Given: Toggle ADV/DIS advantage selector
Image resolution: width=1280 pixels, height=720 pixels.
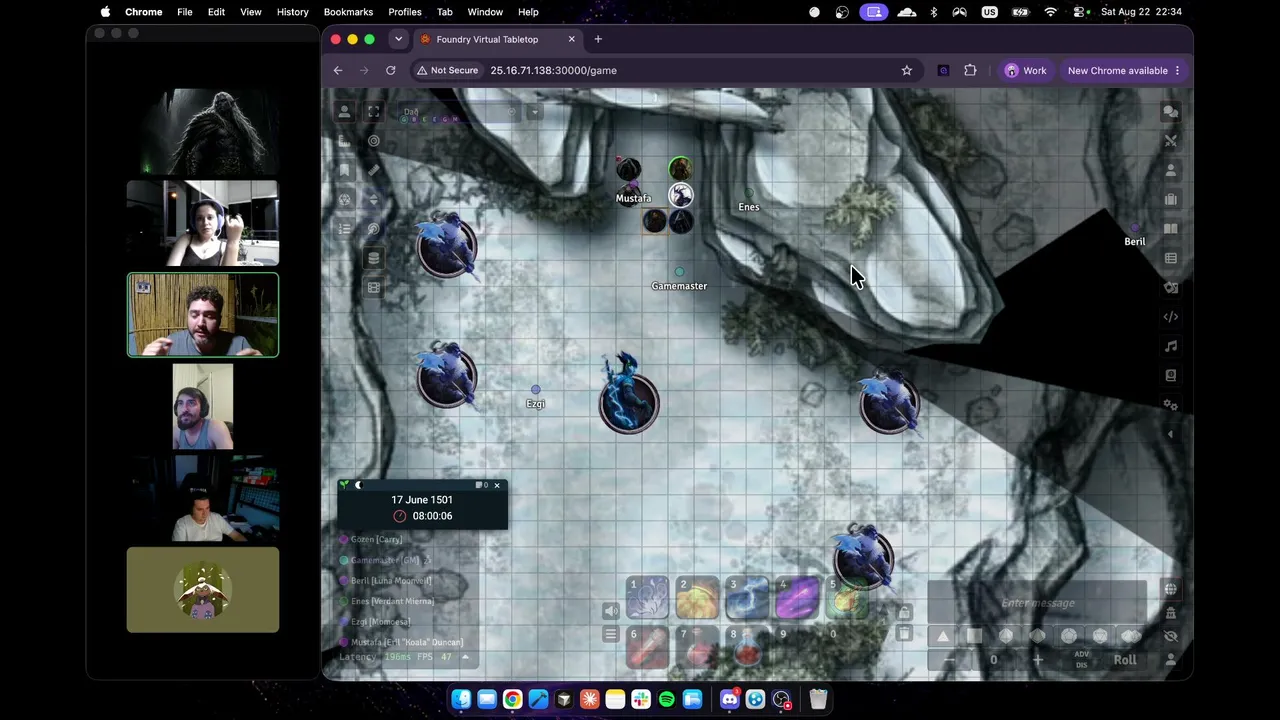Looking at the screenshot, I should 1081,660.
